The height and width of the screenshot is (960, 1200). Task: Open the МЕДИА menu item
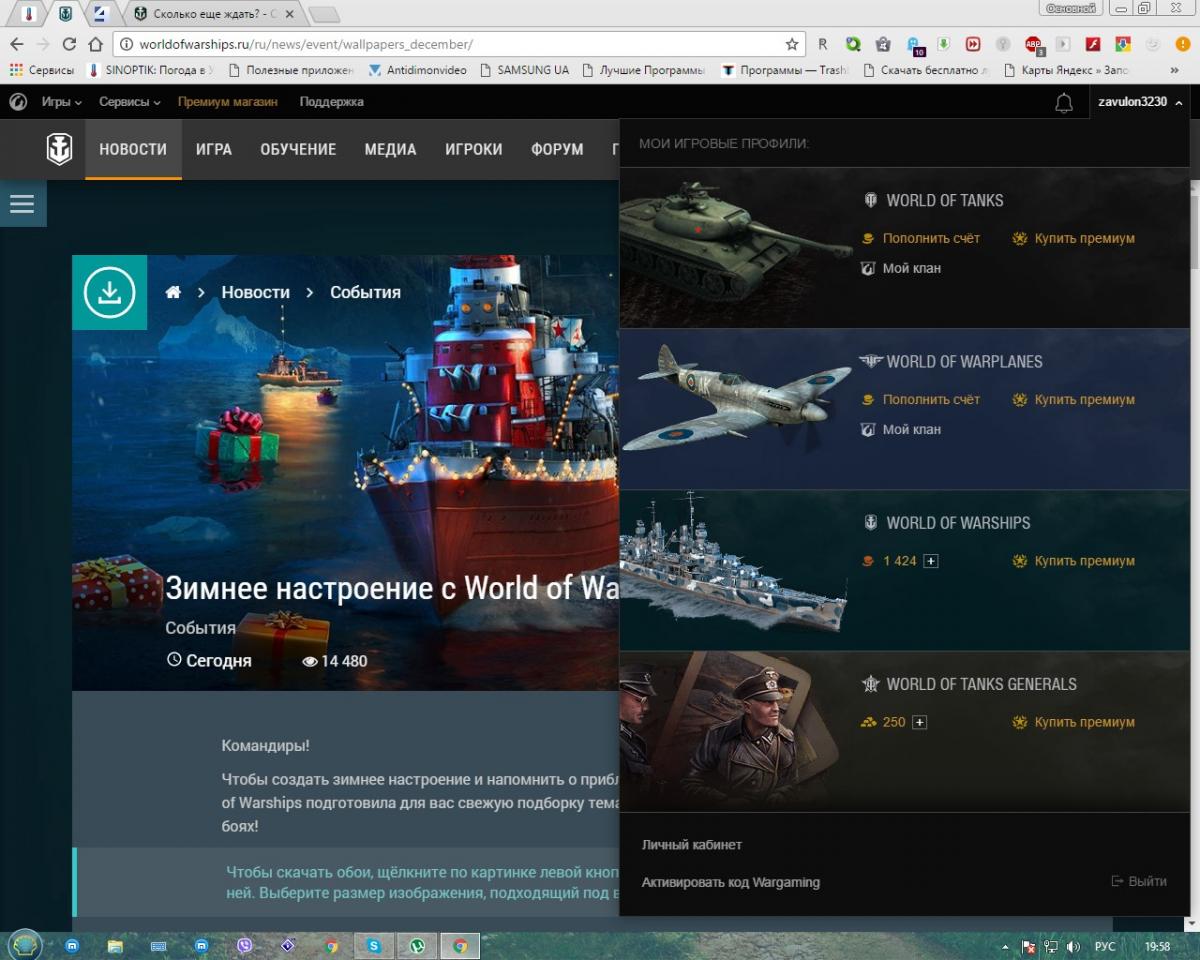point(390,149)
